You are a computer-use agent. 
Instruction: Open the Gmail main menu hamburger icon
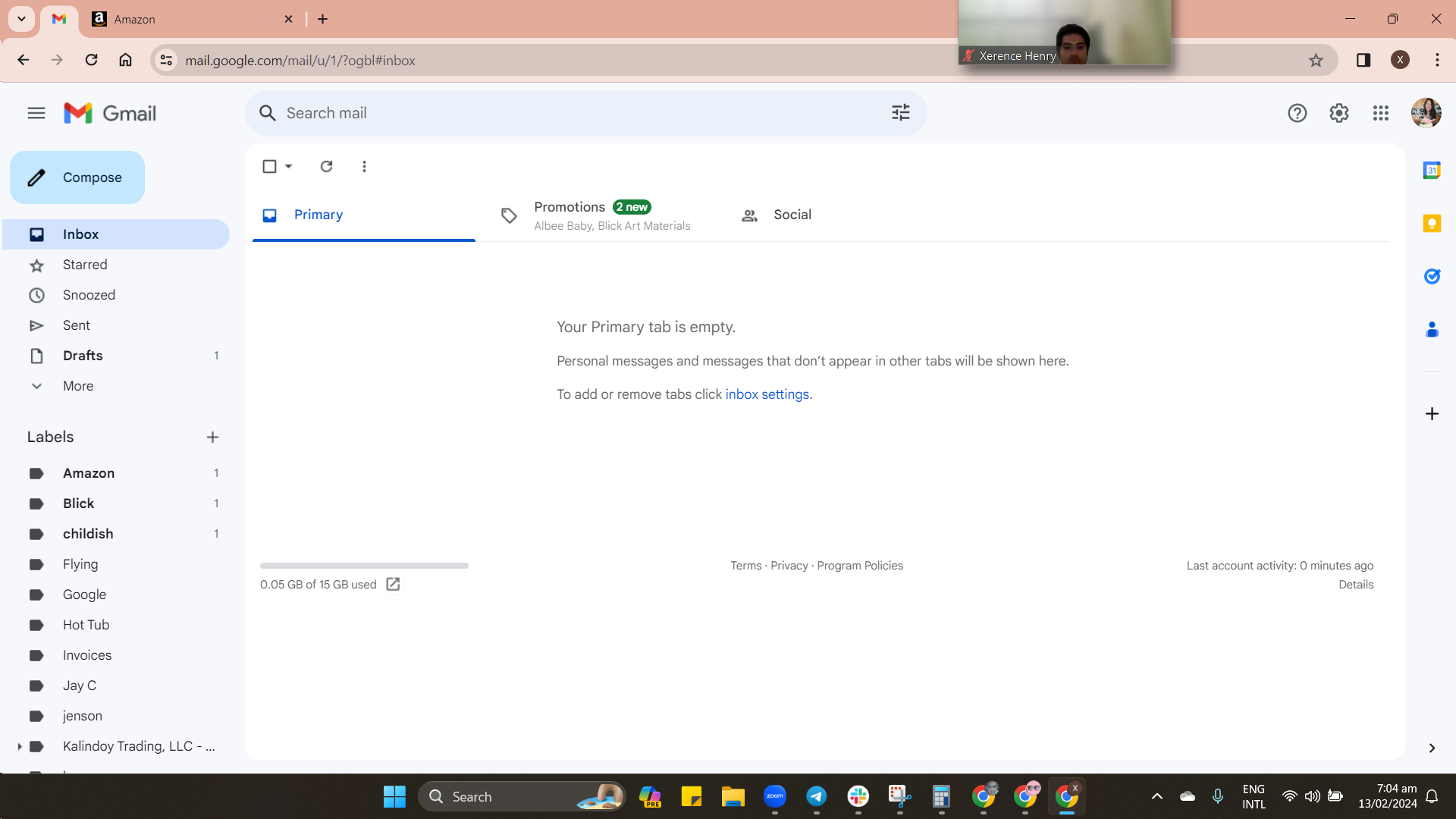[36, 113]
